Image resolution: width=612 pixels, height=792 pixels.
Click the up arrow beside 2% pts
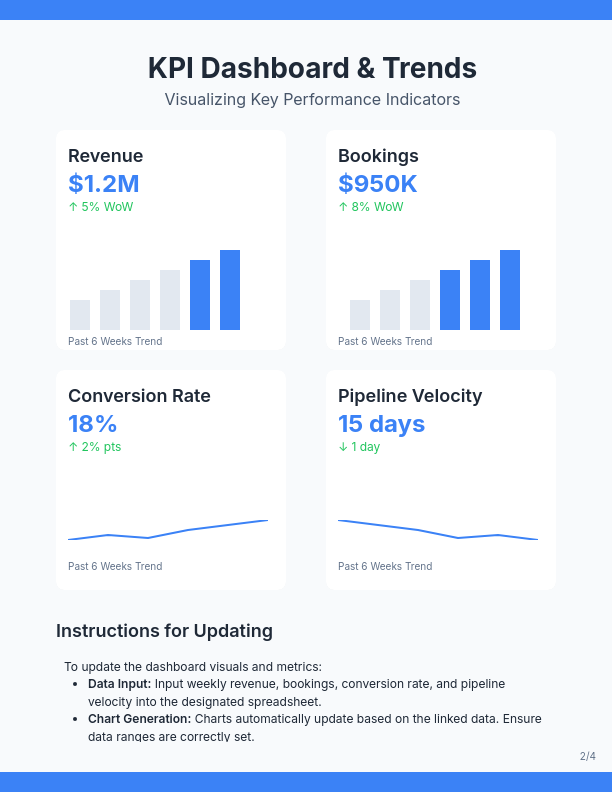pos(73,447)
